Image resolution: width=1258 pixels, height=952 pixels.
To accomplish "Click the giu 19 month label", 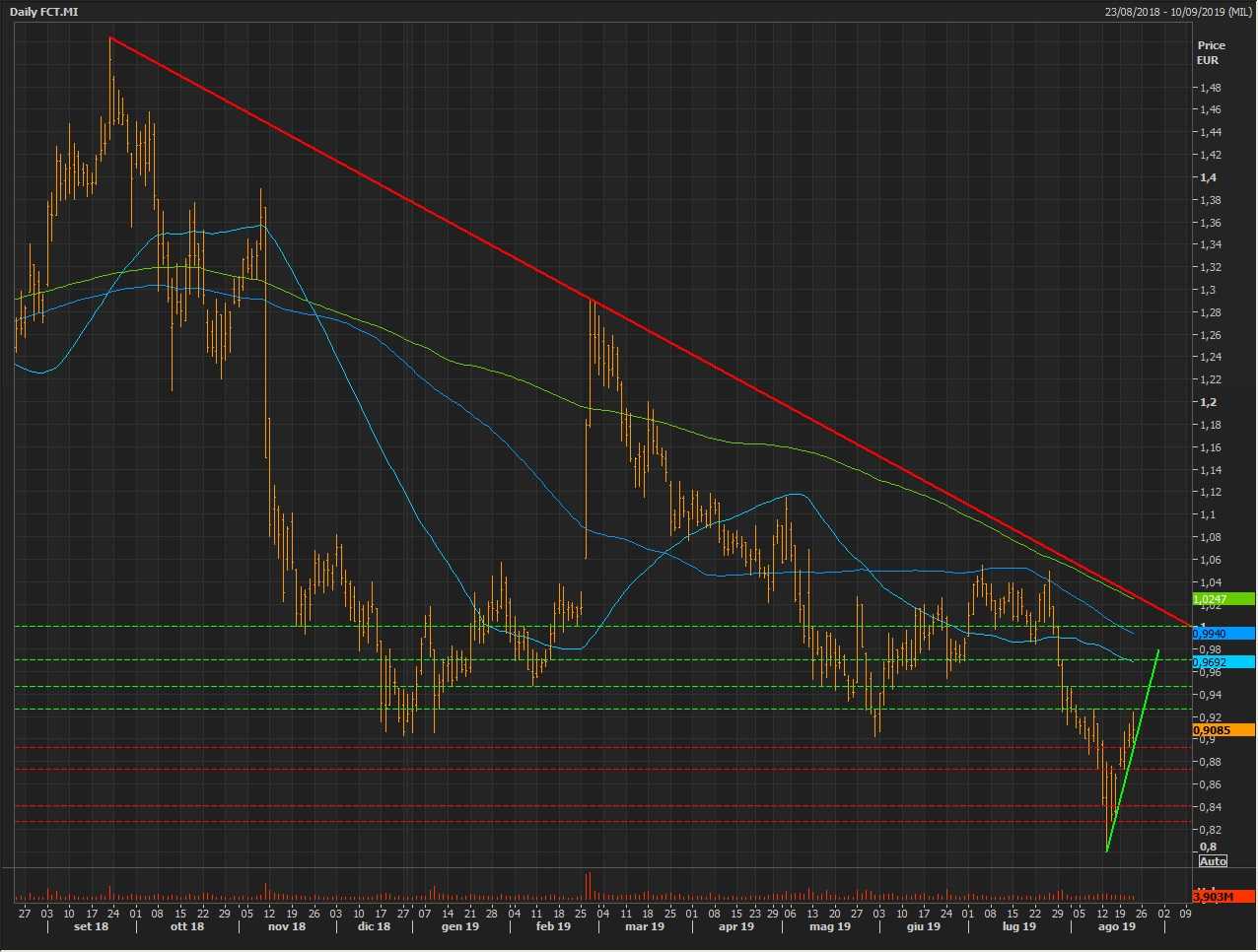I will 923,926.
